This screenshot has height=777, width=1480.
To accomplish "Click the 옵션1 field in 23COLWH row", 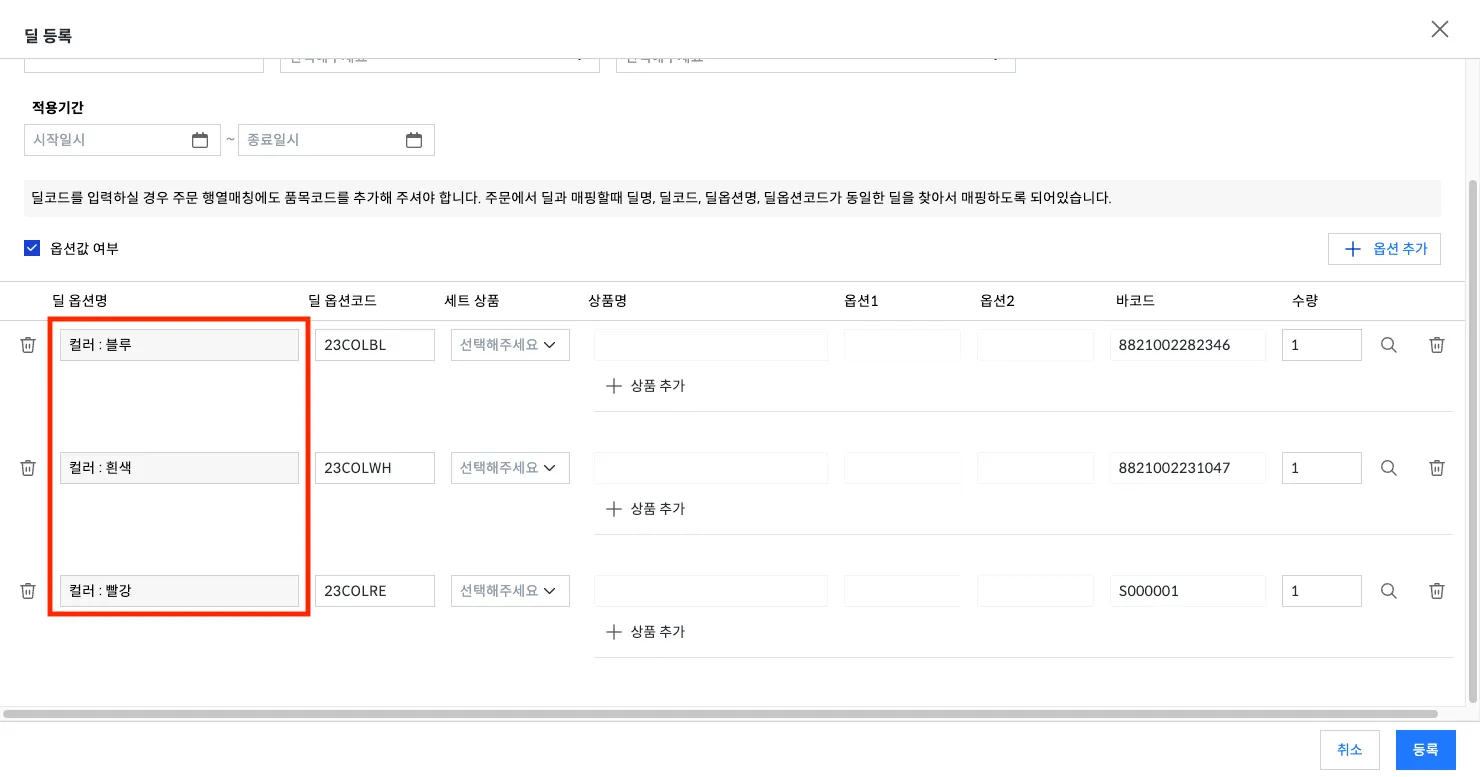I will 902,468.
